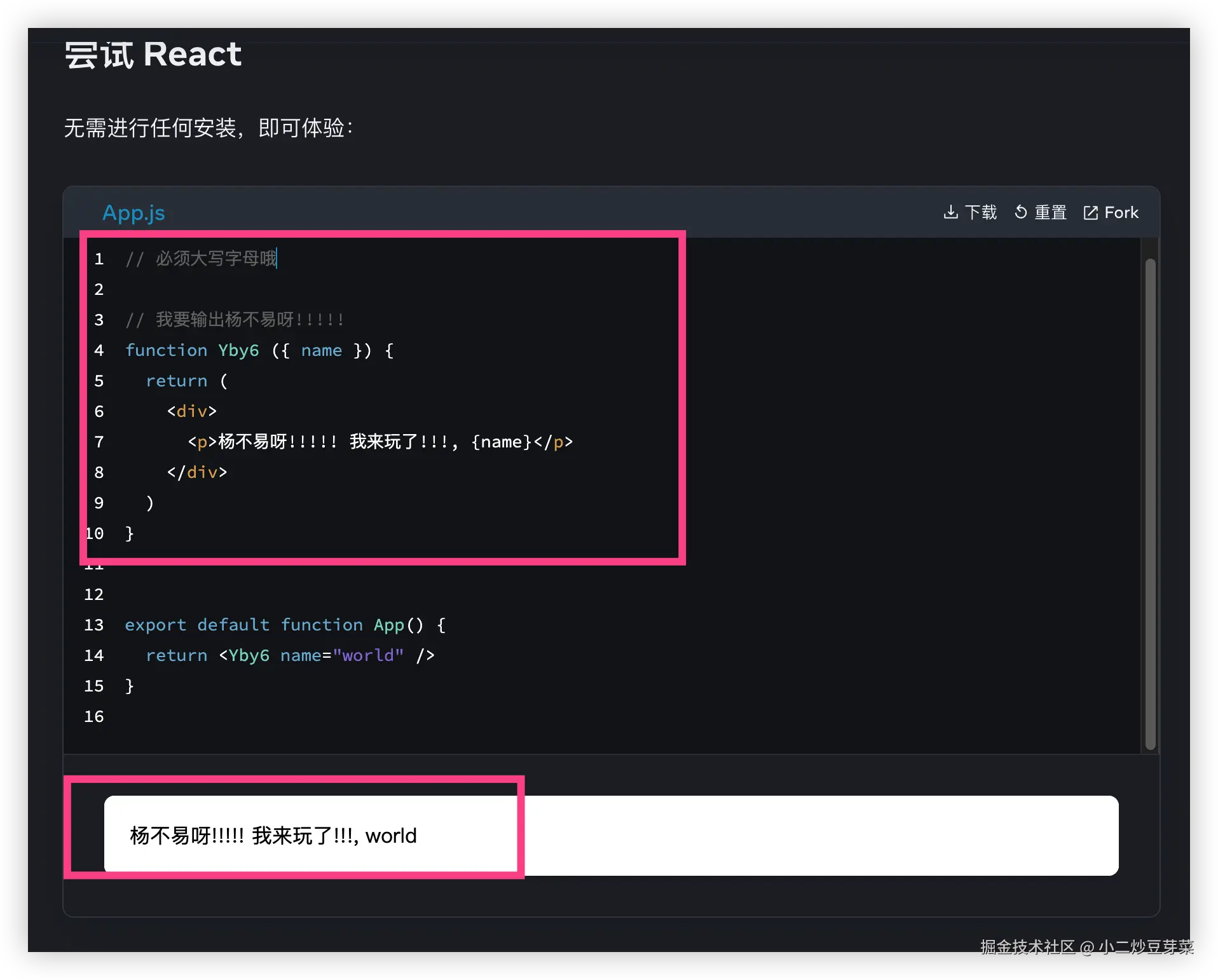Click the text 无需进行任何安装，即可体验：
This screenshot has width=1218, height=980.
point(209,128)
